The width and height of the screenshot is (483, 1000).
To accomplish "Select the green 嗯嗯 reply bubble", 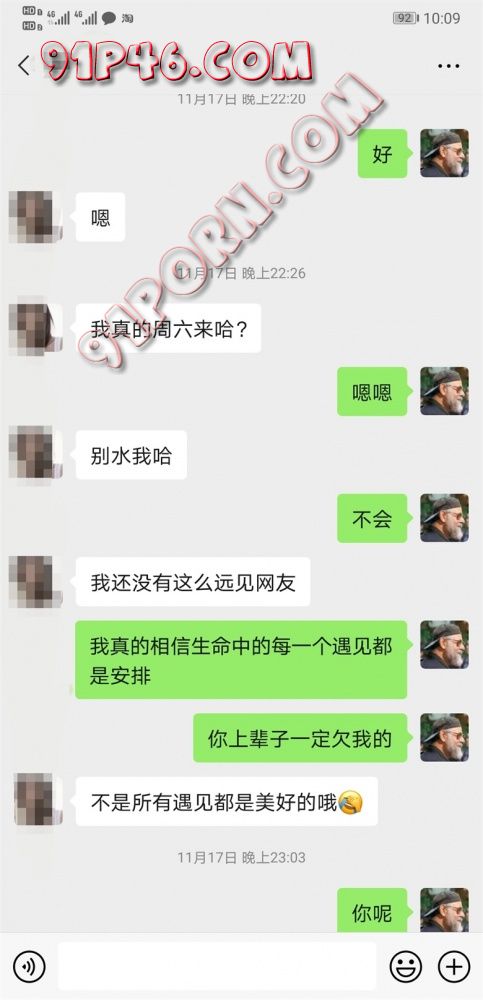I will pyautogui.click(x=372, y=392).
